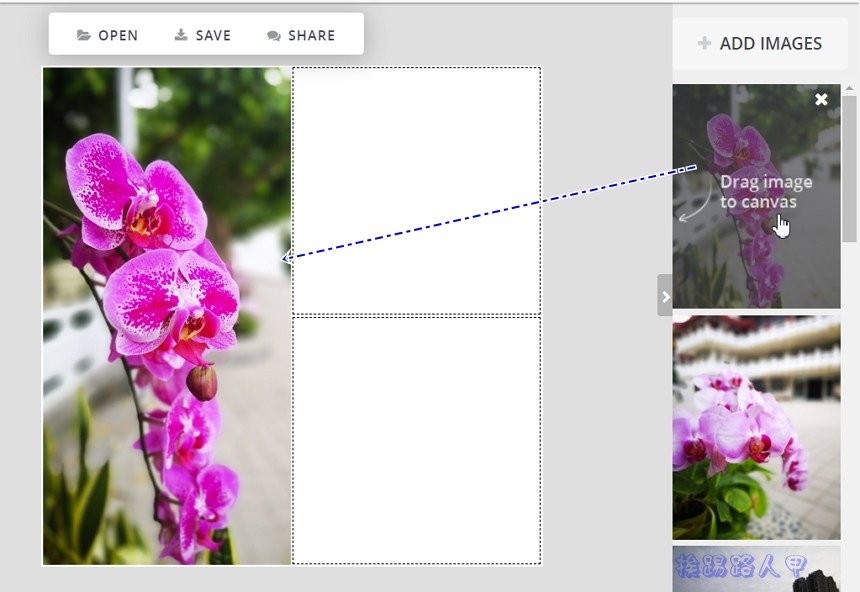
Task: Click the 'Drag image to canvas' overlay text
Action: coord(765,191)
